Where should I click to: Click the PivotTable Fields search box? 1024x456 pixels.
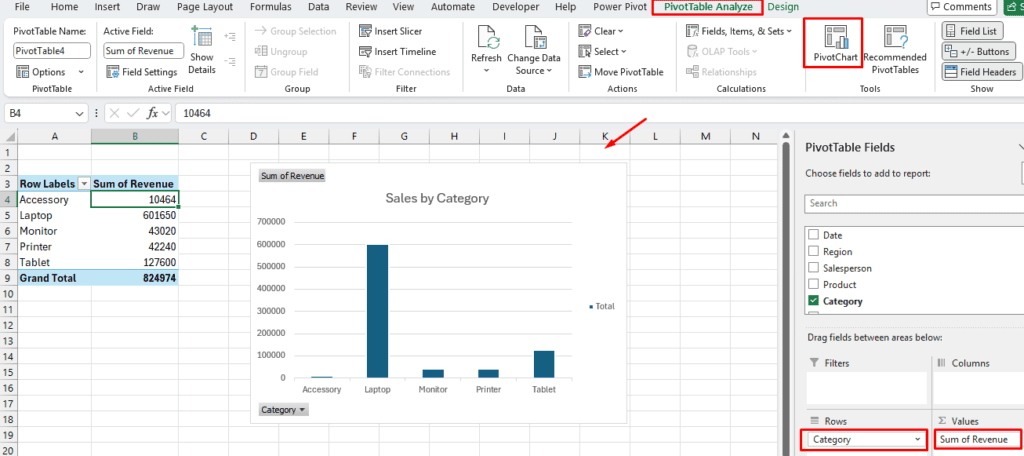point(914,203)
